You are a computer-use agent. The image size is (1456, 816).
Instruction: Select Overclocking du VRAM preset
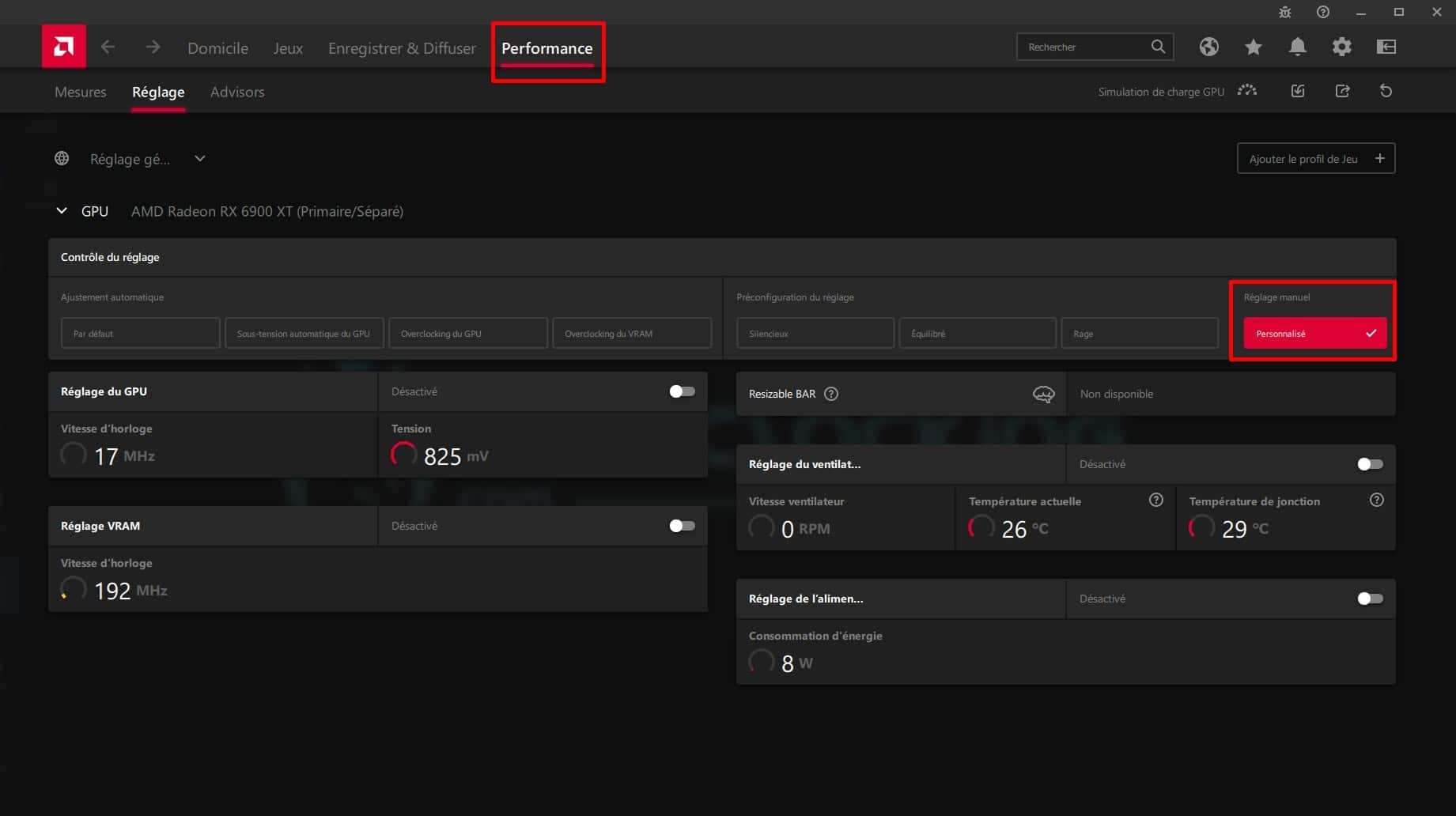point(632,333)
